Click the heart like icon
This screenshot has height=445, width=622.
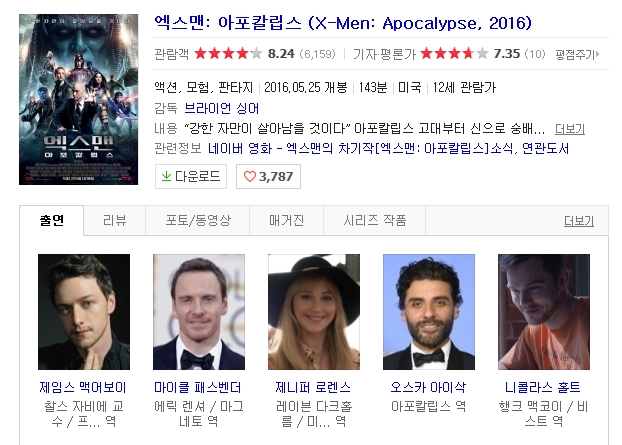(x=250, y=176)
